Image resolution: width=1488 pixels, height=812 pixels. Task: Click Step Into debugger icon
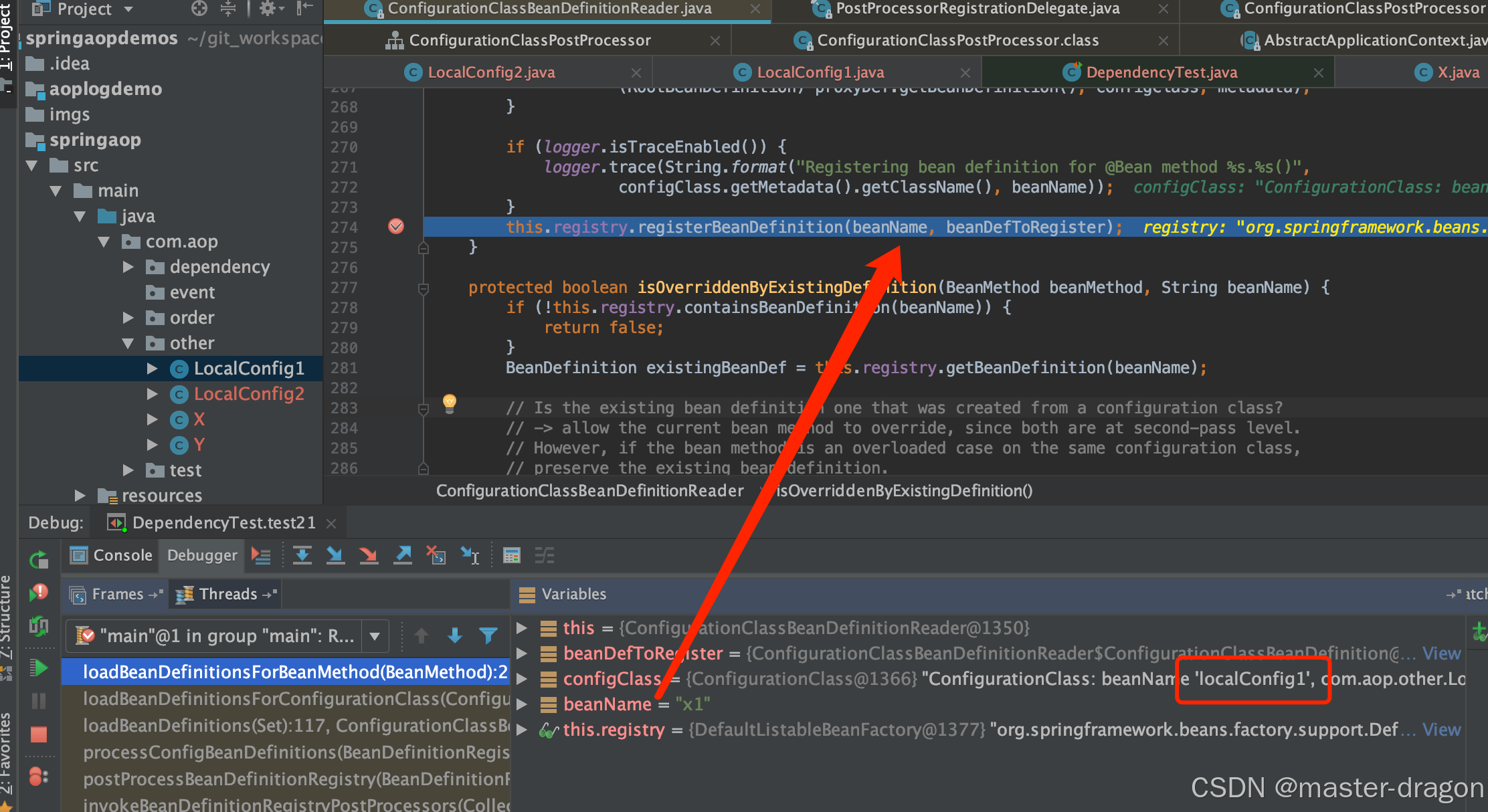click(x=335, y=555)
